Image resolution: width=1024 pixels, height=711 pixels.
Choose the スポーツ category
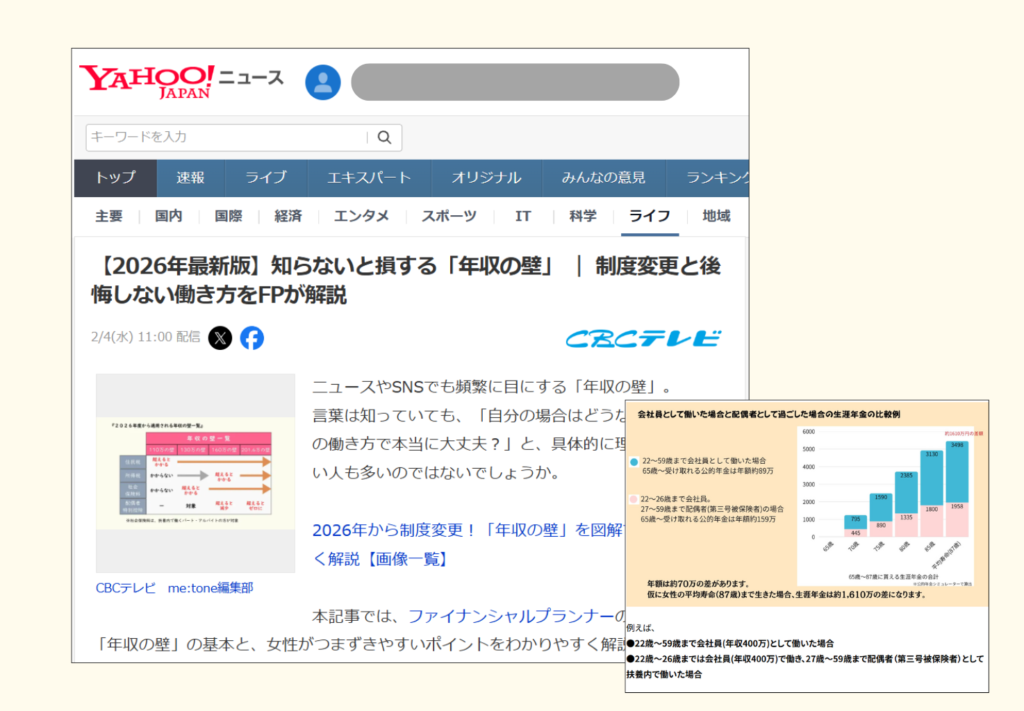[x=448, y=216]
